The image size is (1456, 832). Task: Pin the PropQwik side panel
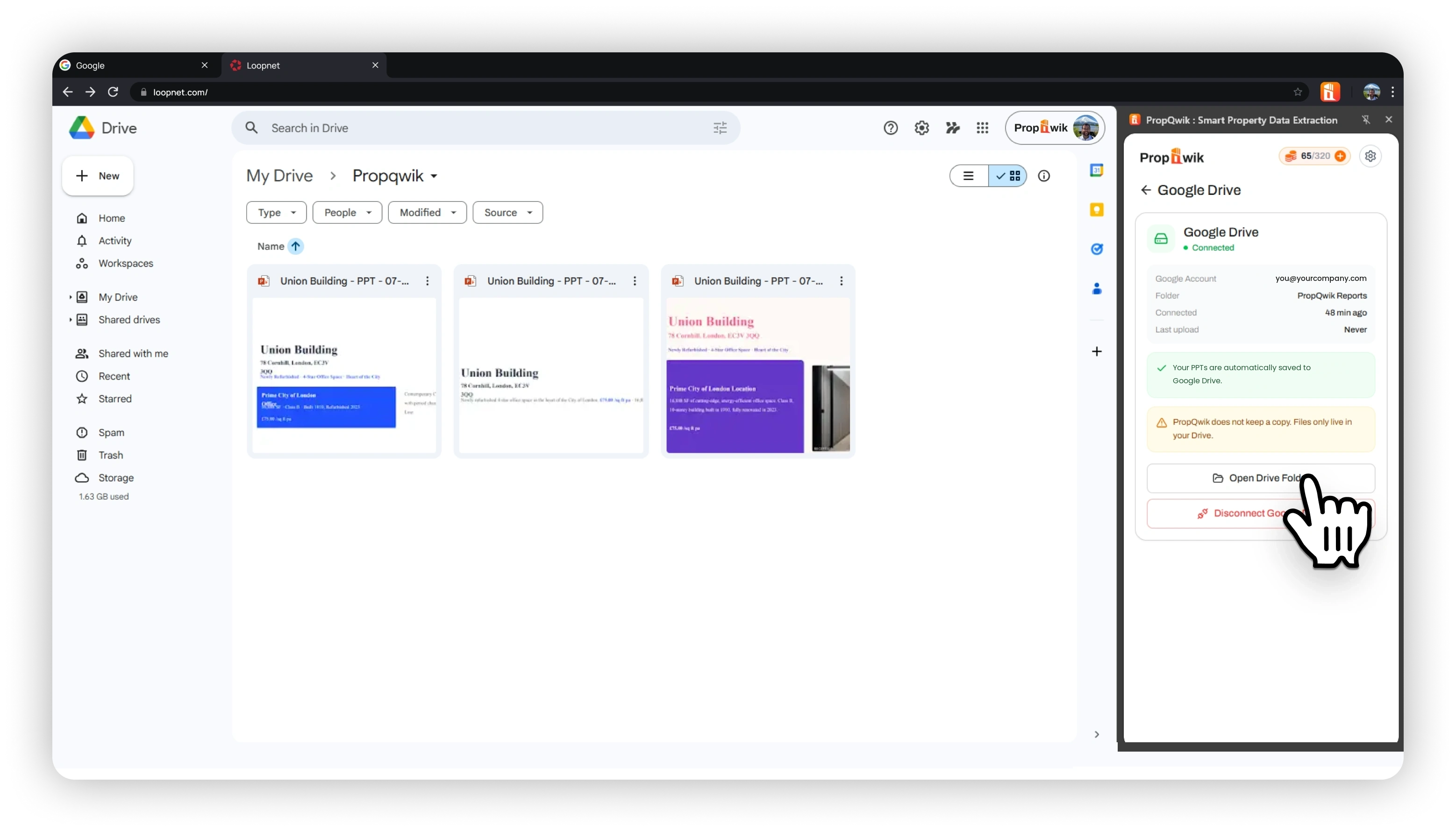point(1366,120)
